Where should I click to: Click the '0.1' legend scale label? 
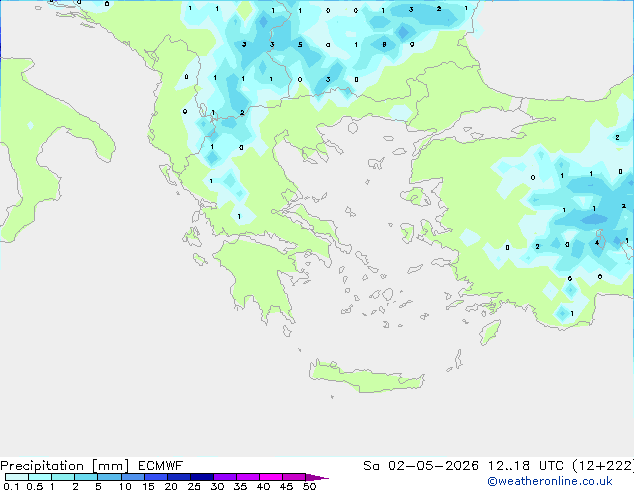(11, 486)
